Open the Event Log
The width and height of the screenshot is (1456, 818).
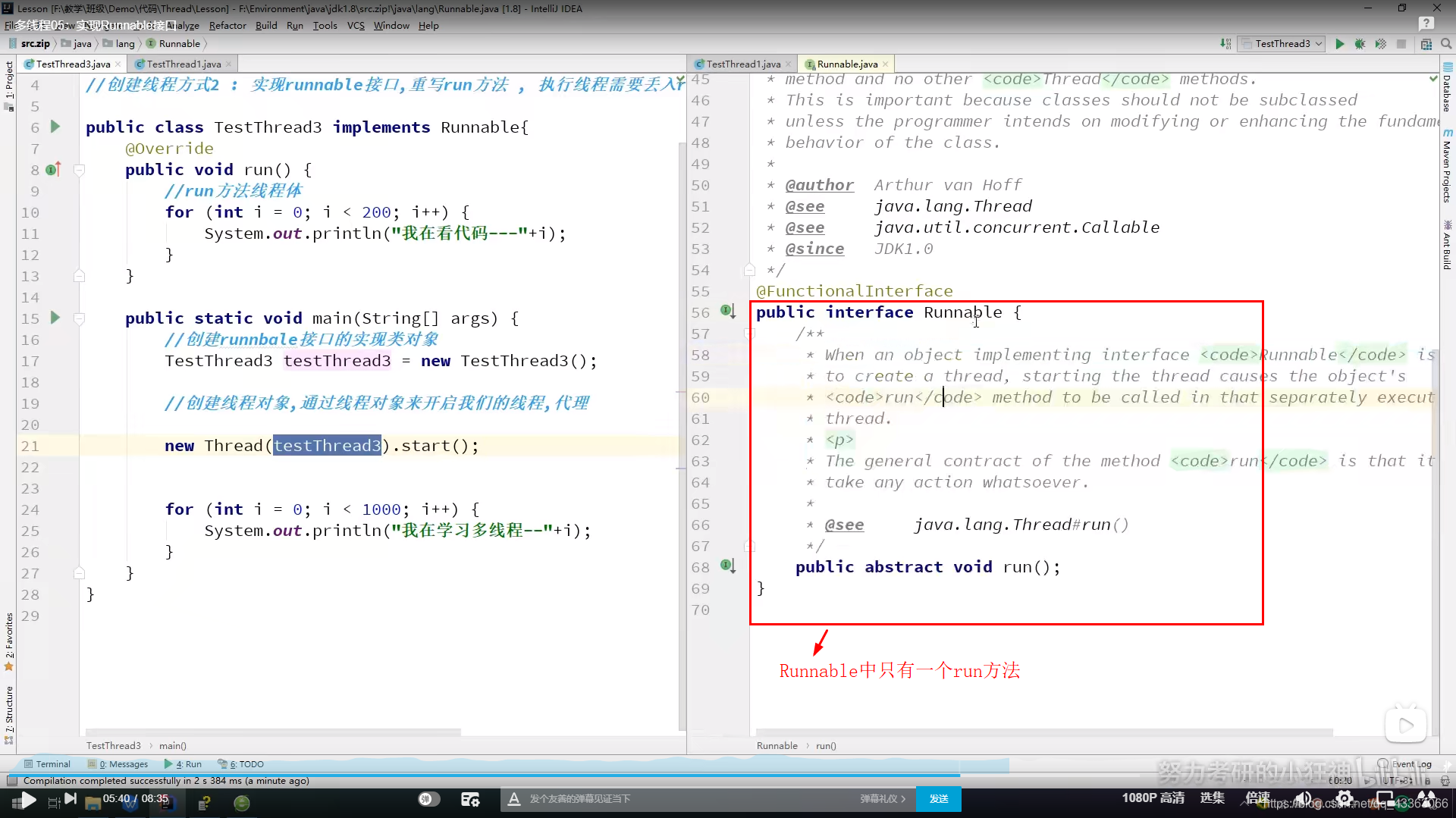(x=1405, y=764)
